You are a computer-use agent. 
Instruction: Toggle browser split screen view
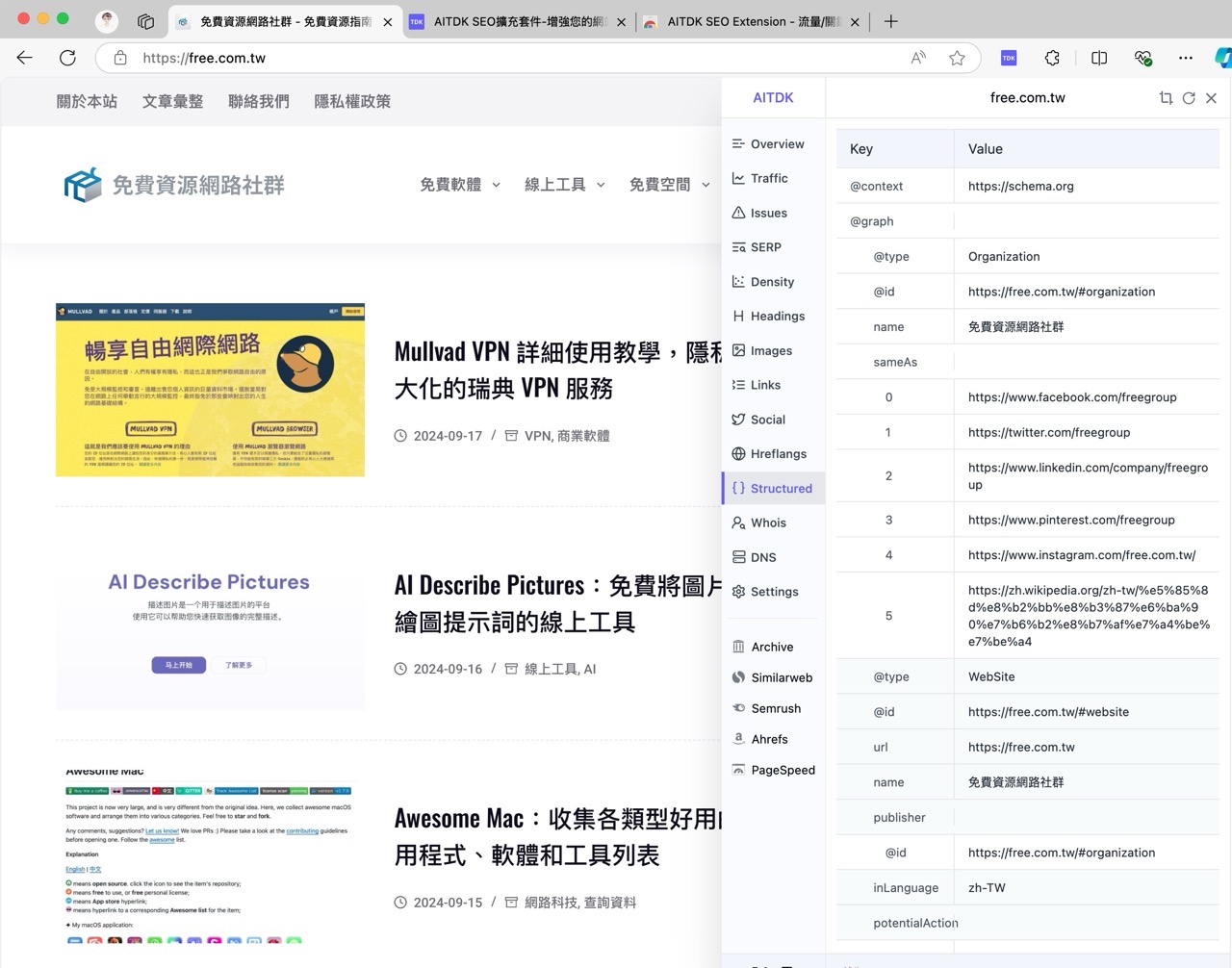click(1099, 58)
